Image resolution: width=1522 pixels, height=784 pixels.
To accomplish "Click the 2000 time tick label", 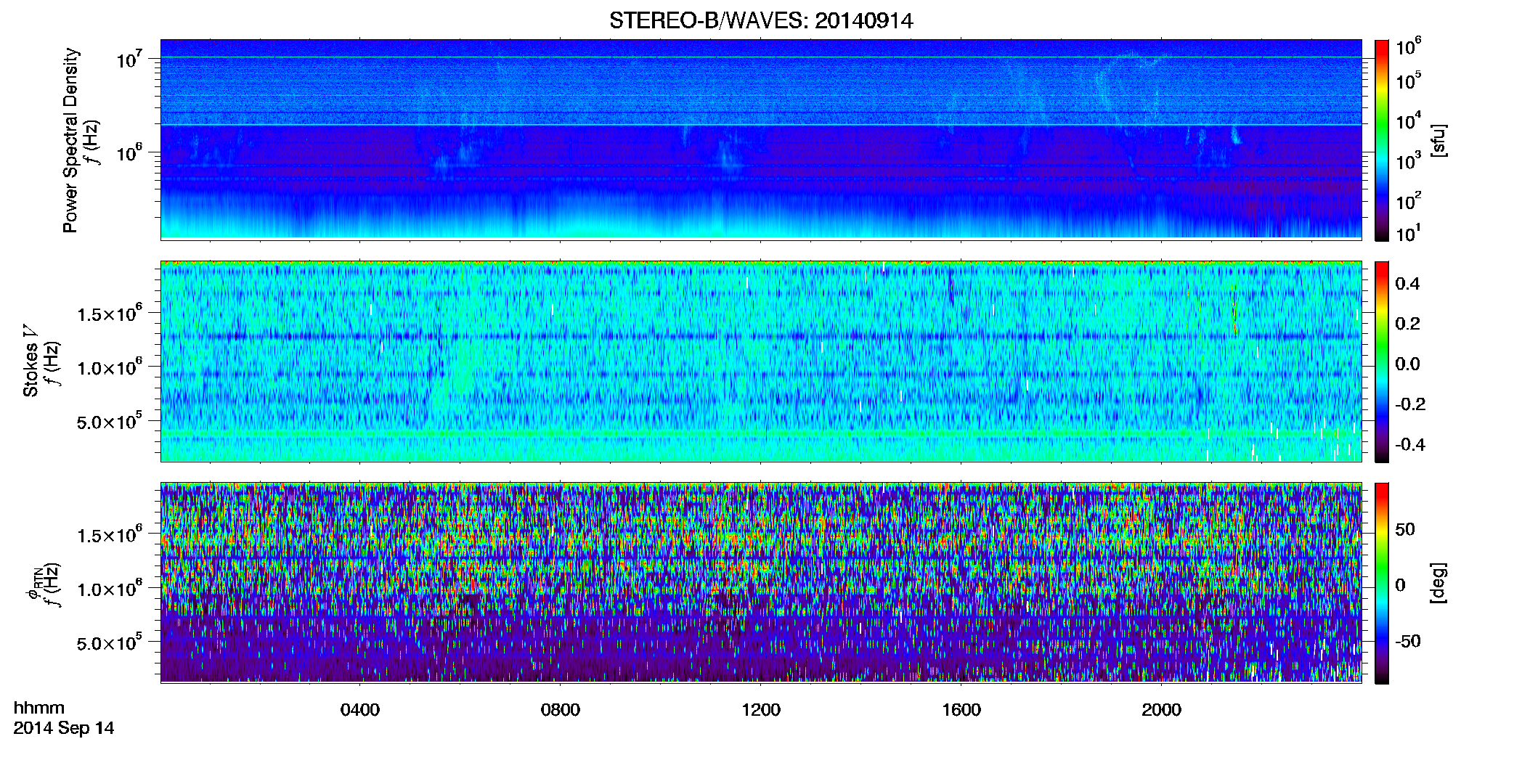I will coord(1162,710).
